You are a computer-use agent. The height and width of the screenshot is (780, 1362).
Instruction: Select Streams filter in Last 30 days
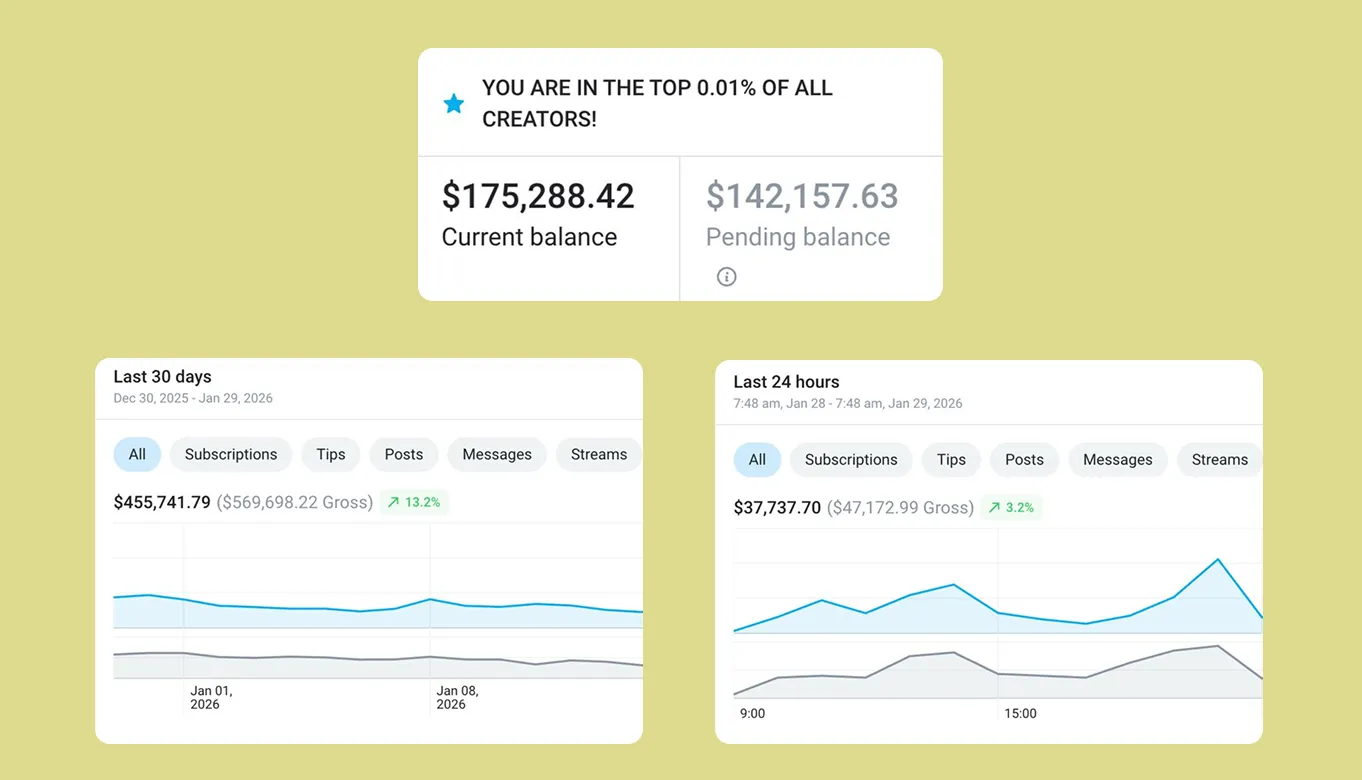pos(598,454)
